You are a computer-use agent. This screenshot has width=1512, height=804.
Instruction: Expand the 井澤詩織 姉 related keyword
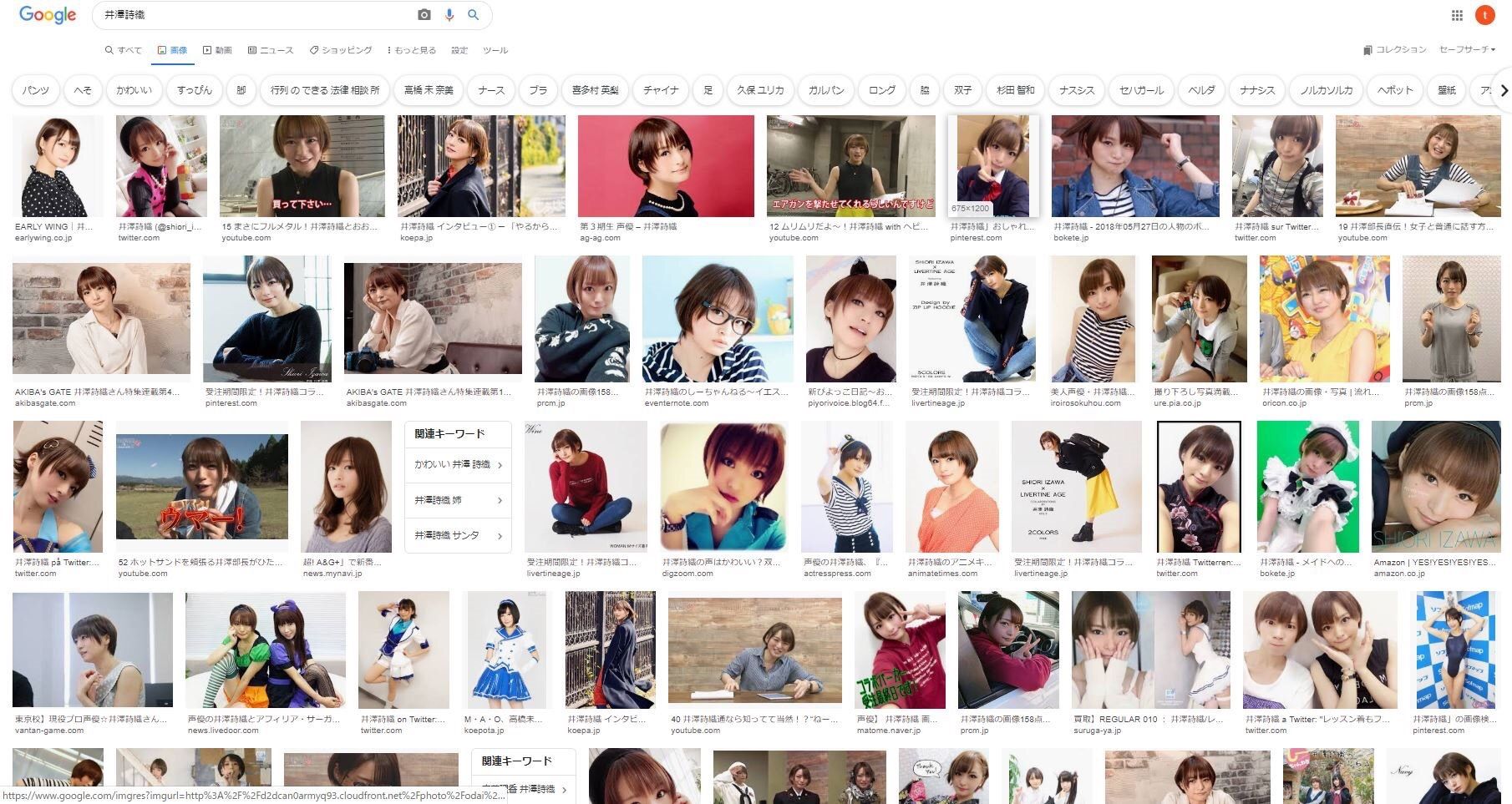pyautogui.click(x=458, y=500)
